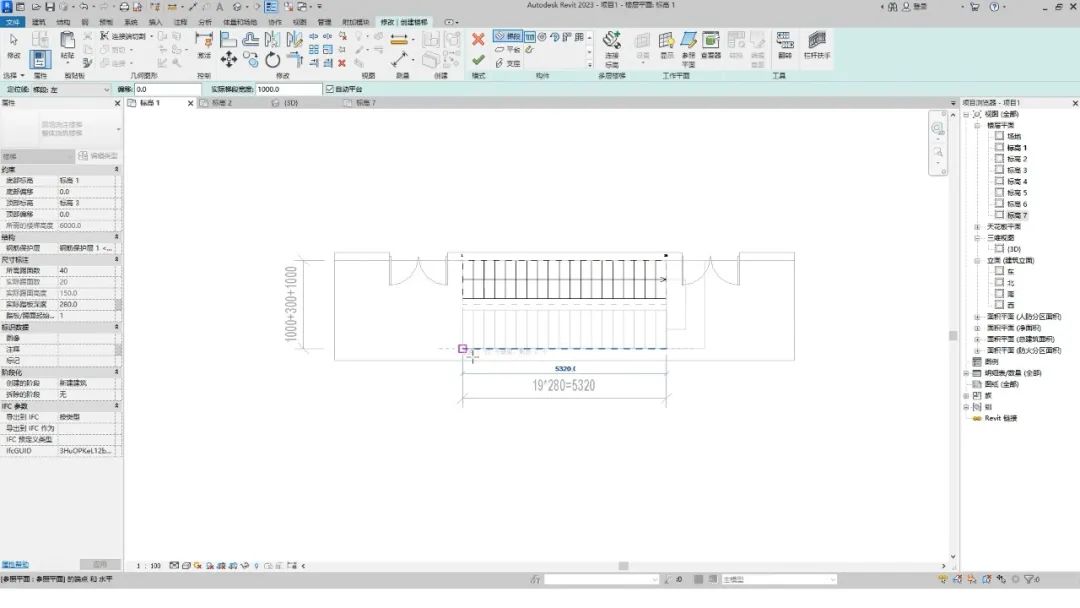Open 标高 3 in the project browser
1080x608 pixels.
(1017, 170)
